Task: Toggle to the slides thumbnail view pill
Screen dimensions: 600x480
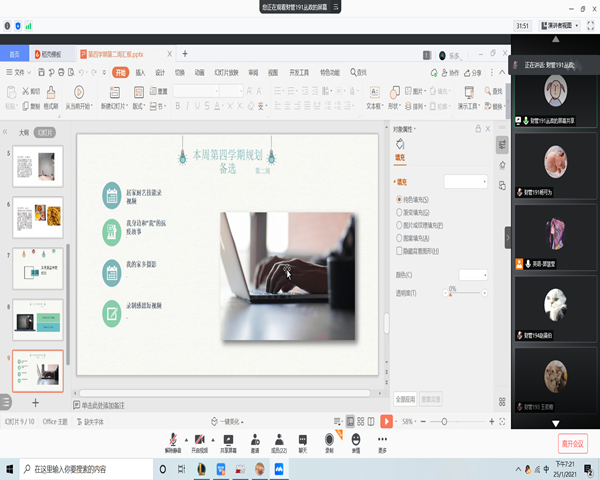Action: point(45,132)
